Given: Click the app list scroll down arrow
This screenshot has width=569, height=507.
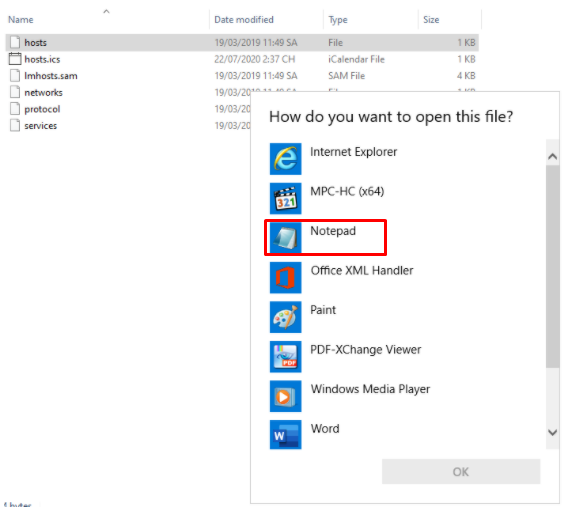Looking at the screenshot, I should [553, 432].
